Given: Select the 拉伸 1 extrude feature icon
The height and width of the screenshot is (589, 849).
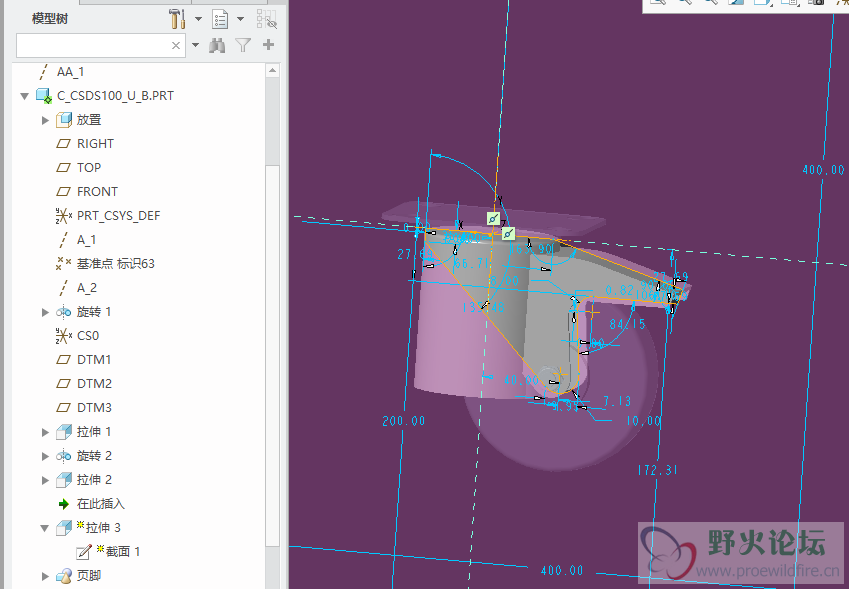Looking at the screenshot, I should click(64, 431).
